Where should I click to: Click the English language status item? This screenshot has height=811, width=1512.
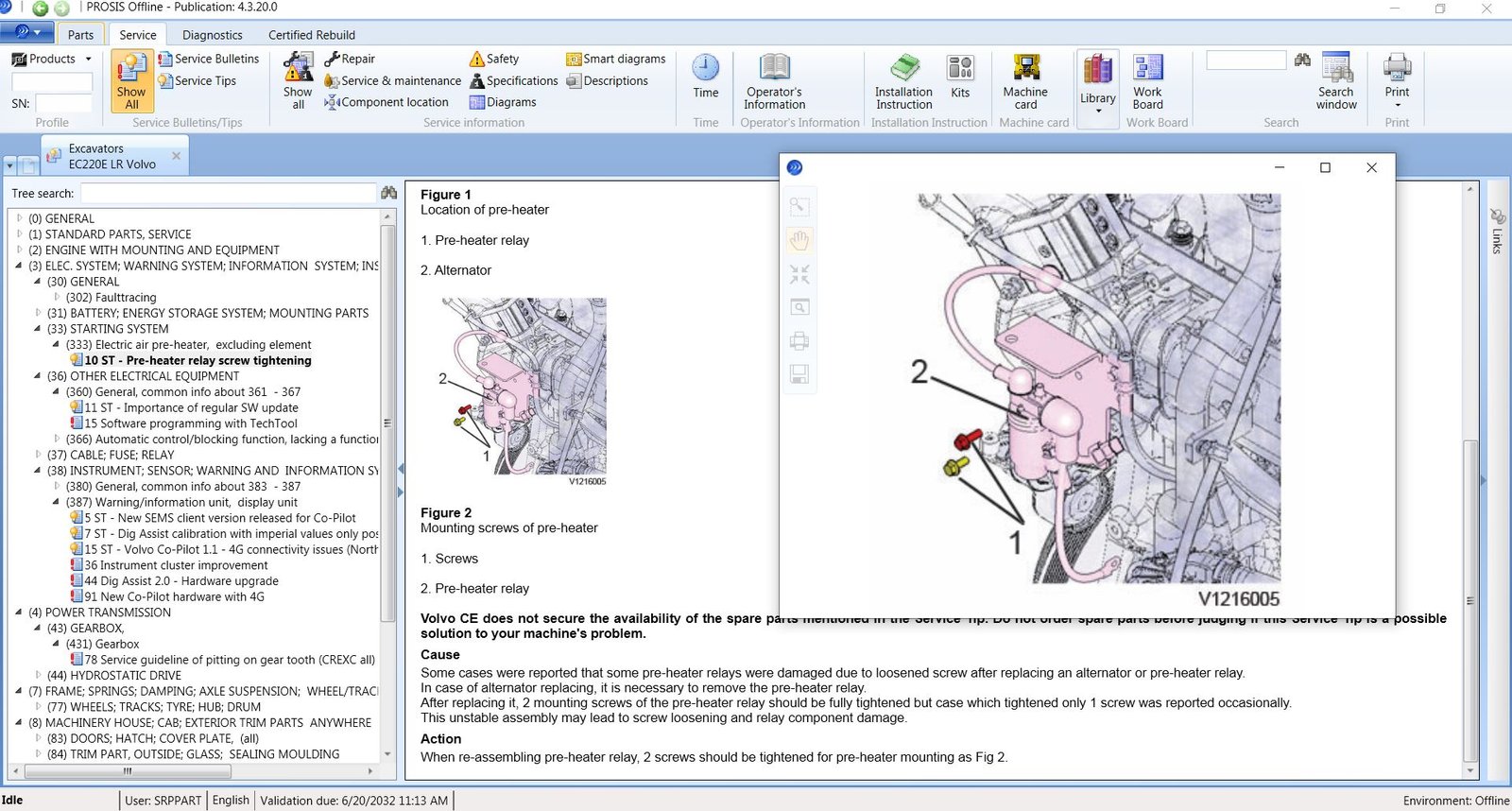tap(231, 800)
